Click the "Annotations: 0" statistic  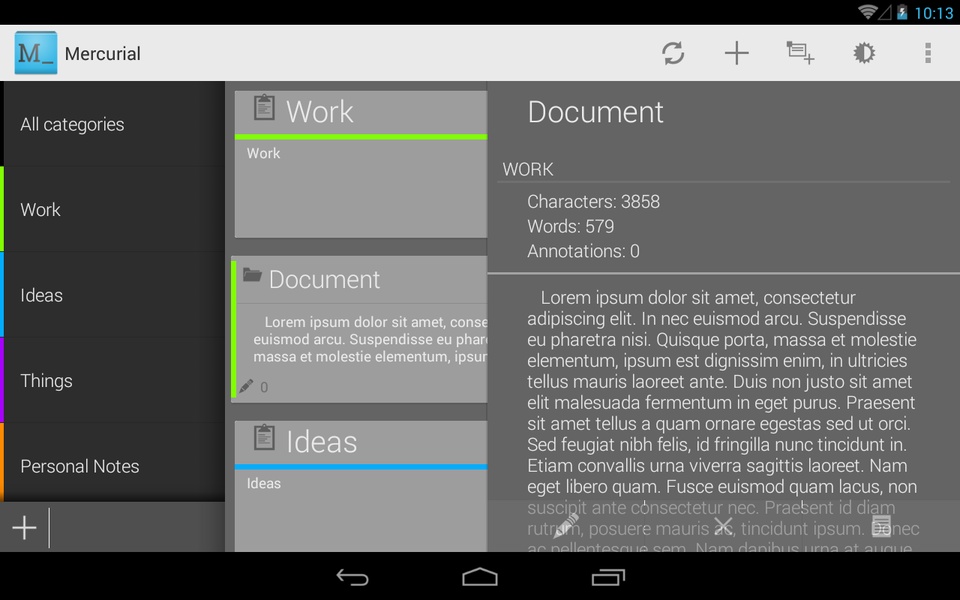(x=583, y=251)
